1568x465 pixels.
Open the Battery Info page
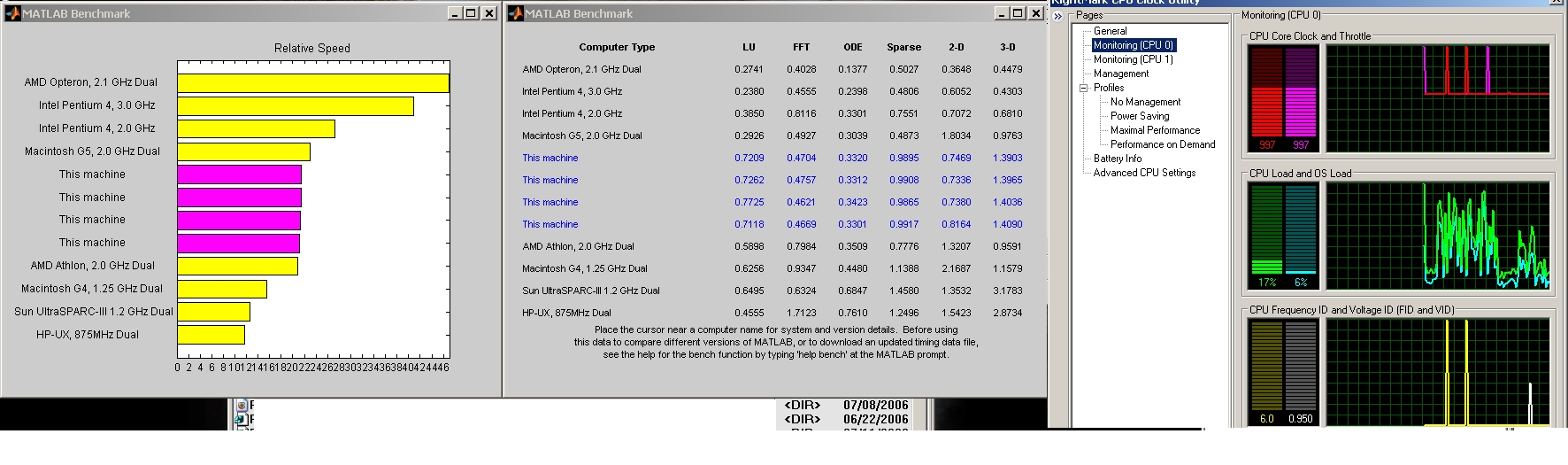[x=1118, y=159]
